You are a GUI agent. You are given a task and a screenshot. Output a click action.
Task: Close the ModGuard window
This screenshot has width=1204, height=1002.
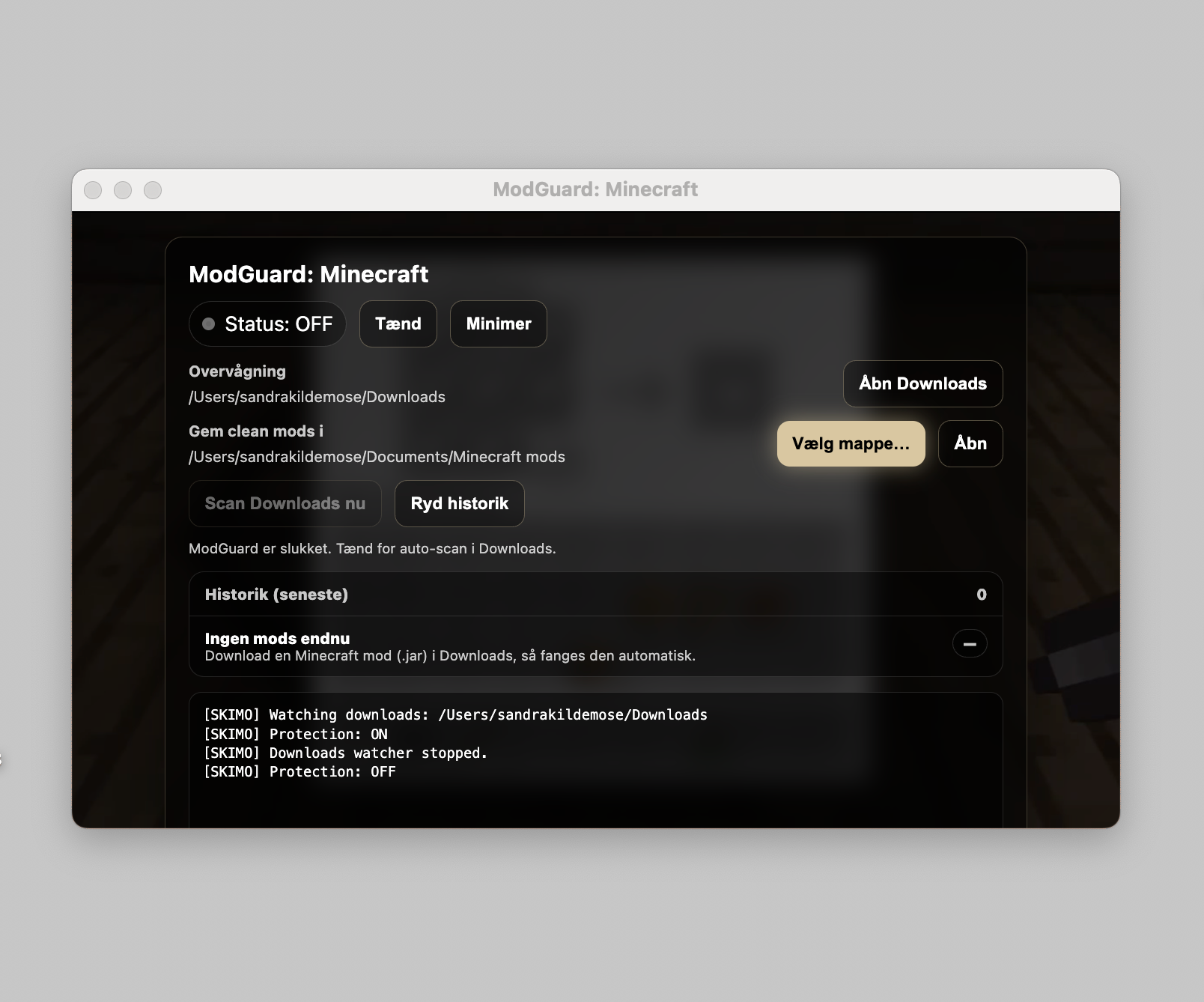point(93,190)
